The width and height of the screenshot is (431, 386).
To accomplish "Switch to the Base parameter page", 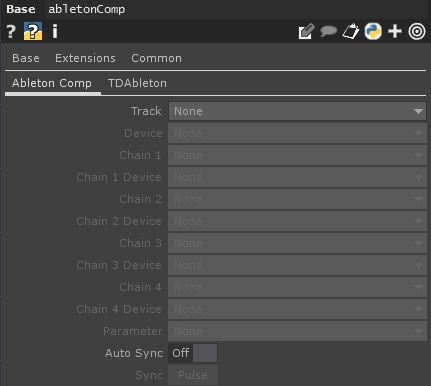I will [x=26, y=58].
